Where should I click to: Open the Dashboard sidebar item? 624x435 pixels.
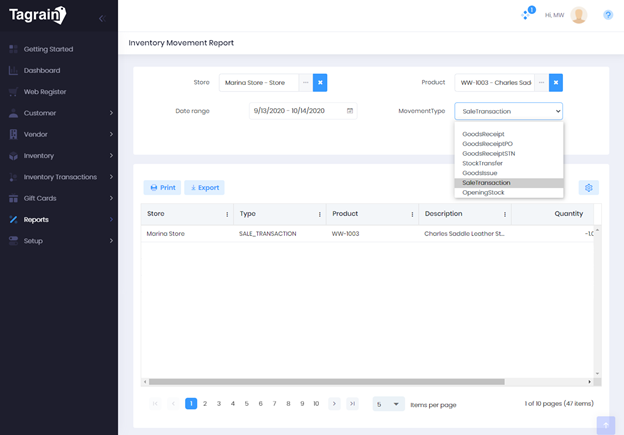(42, 70)
